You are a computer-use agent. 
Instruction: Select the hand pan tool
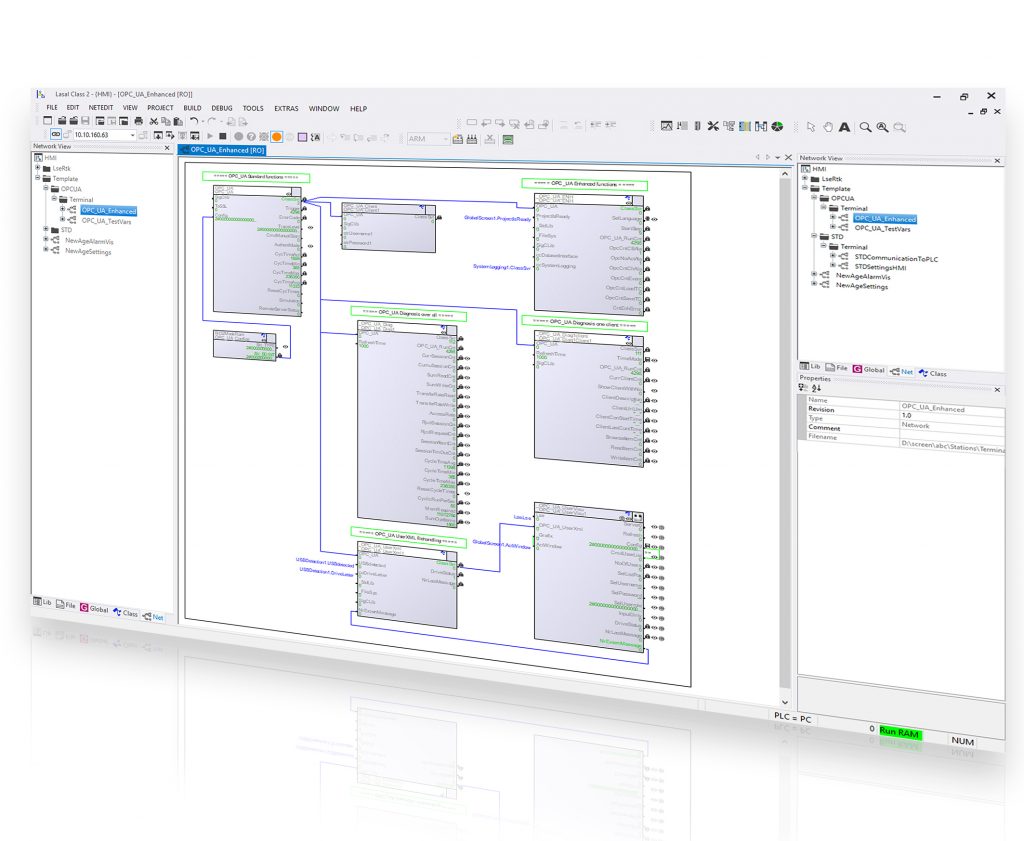(828, 127)
